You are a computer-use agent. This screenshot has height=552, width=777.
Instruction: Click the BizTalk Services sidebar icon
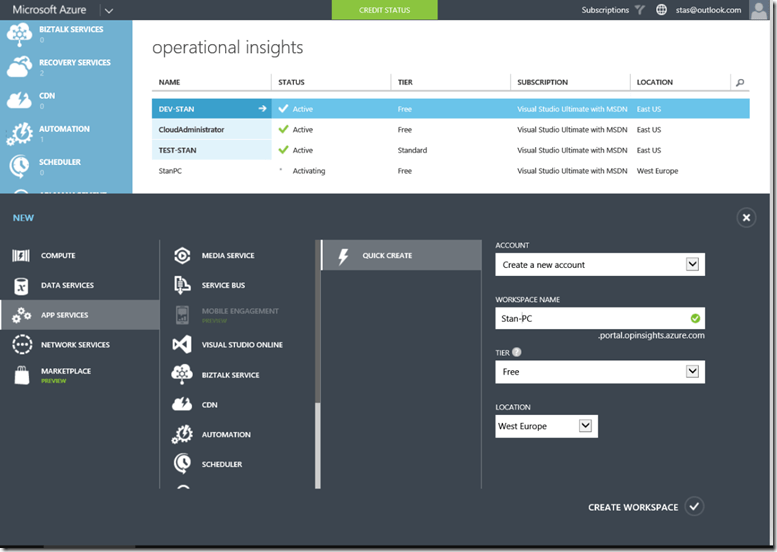pos(19,33)
